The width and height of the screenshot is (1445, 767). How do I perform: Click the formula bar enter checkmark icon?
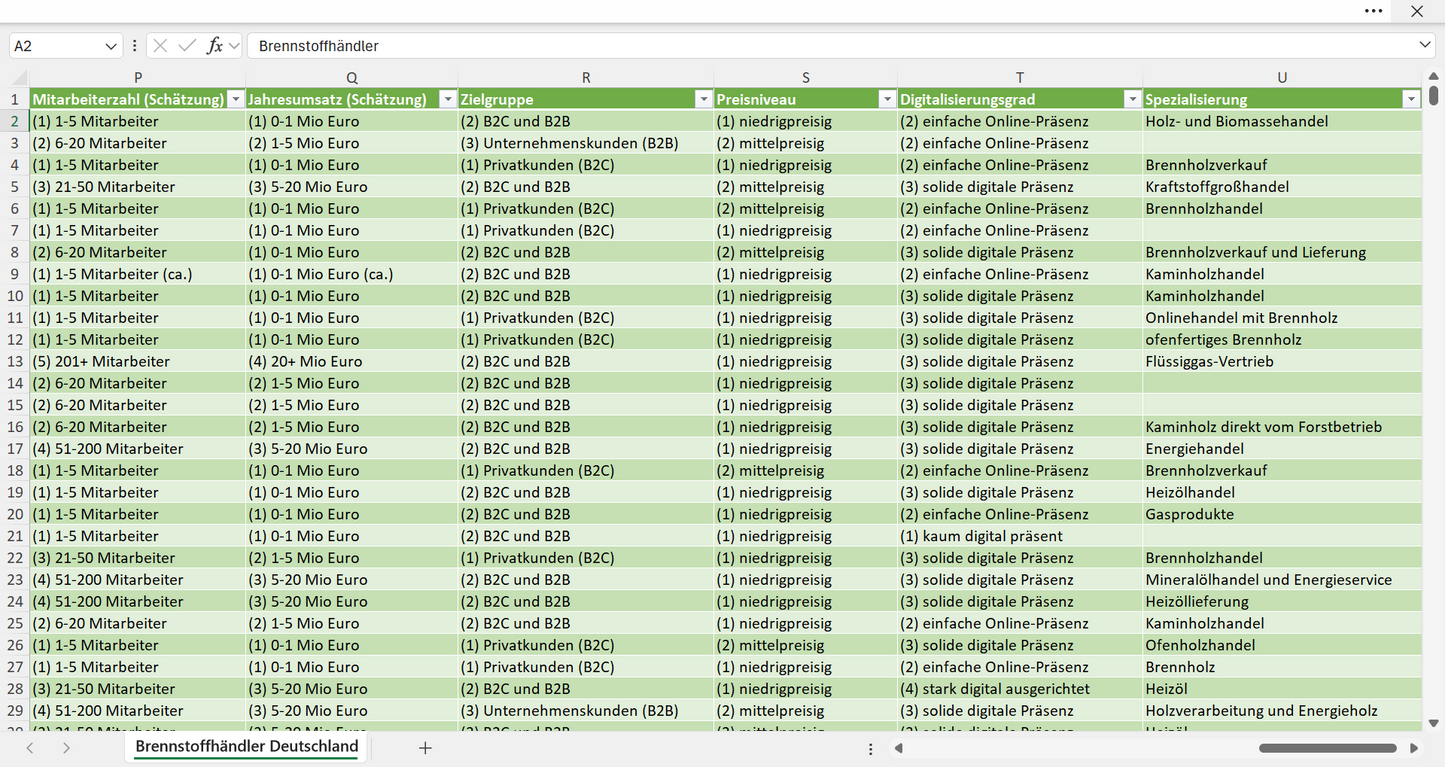(187, 46)
